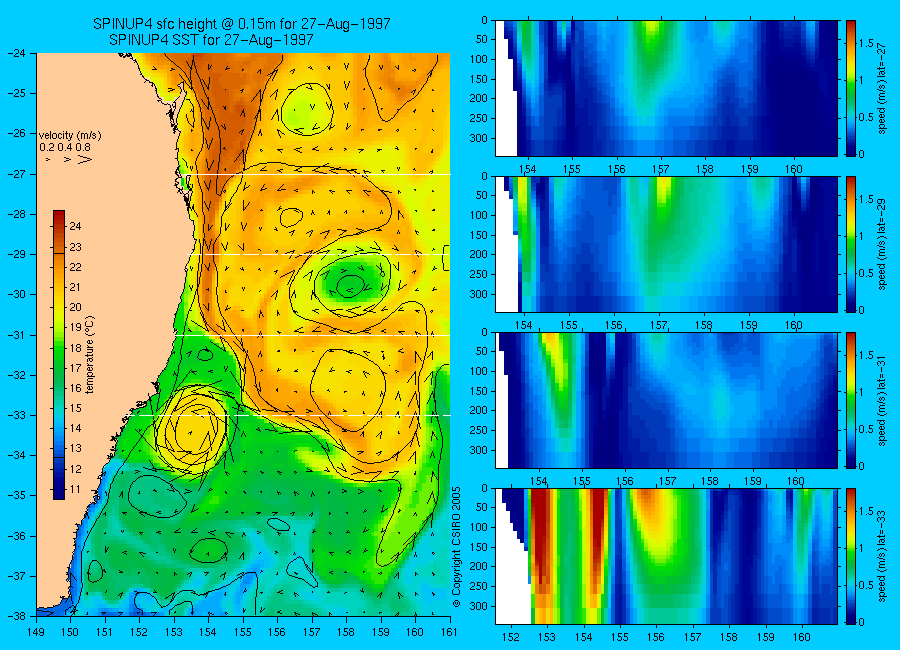Click tick value 18 on the temperature colorbar
The height and width of the screenshot is (650, 900).
tap(75, 348)
